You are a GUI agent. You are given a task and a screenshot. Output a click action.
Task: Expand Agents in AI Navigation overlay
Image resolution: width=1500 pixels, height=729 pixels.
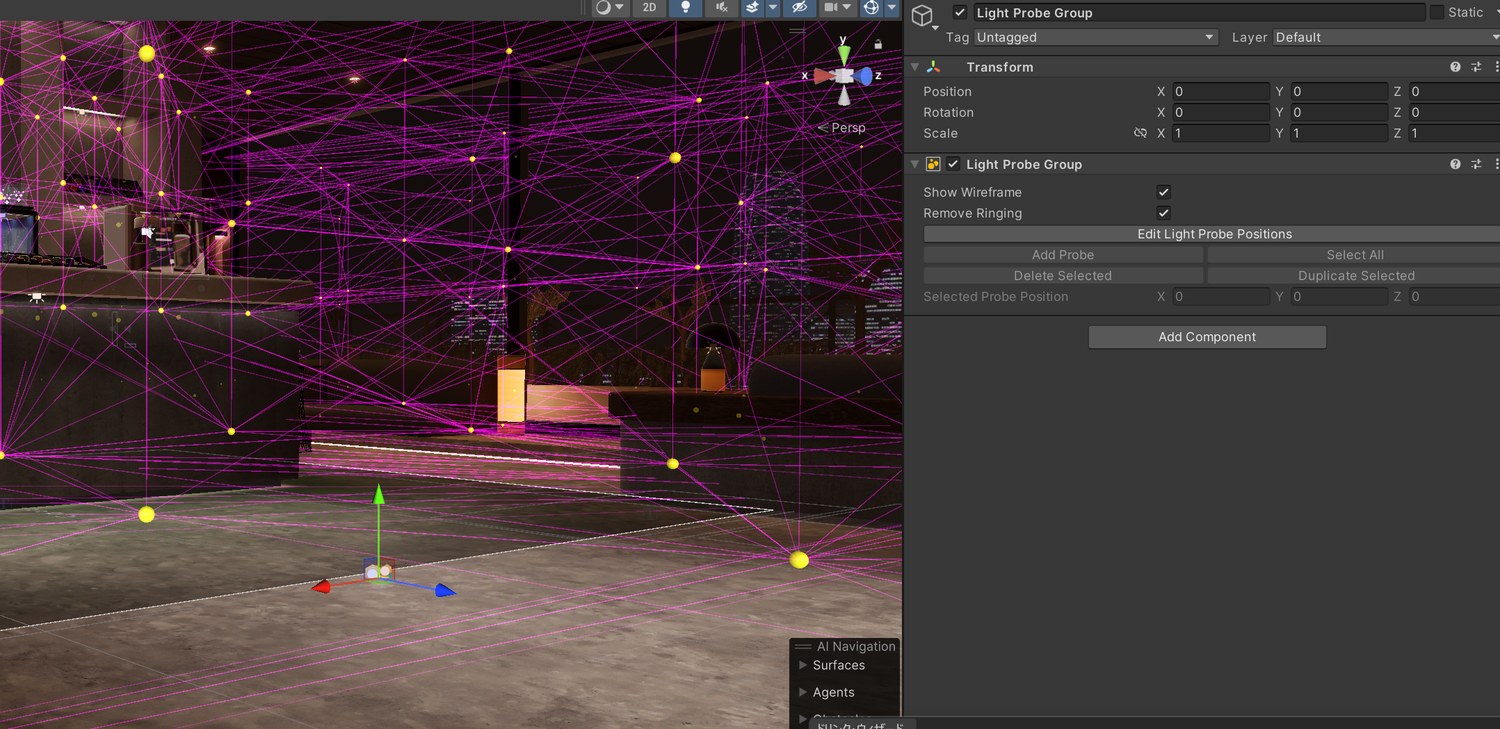(803, 692)
